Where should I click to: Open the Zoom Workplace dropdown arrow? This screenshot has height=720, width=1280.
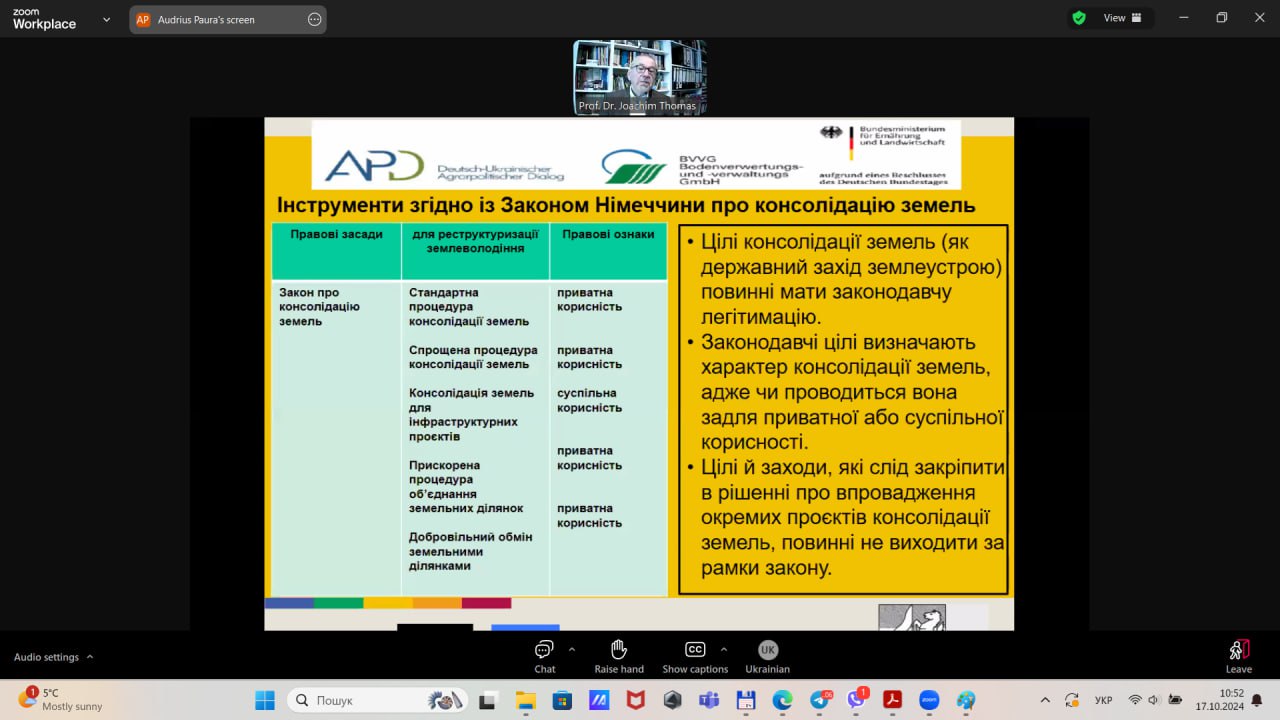point(107,19)
